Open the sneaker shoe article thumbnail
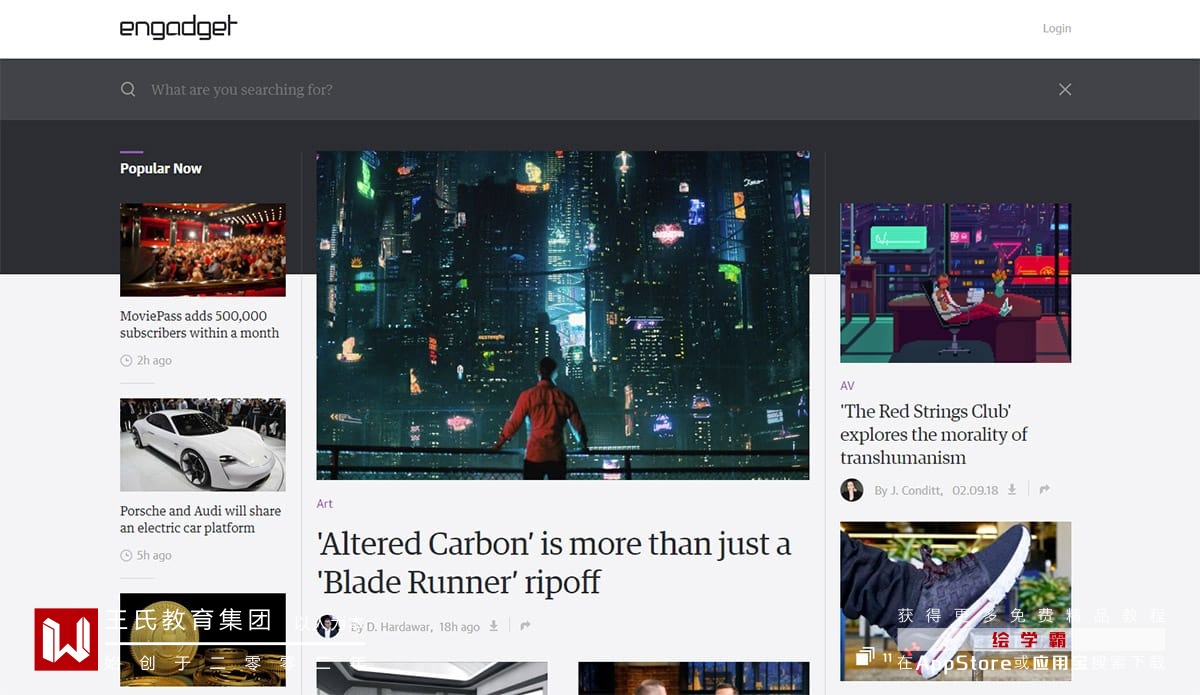 click(955, 601)
